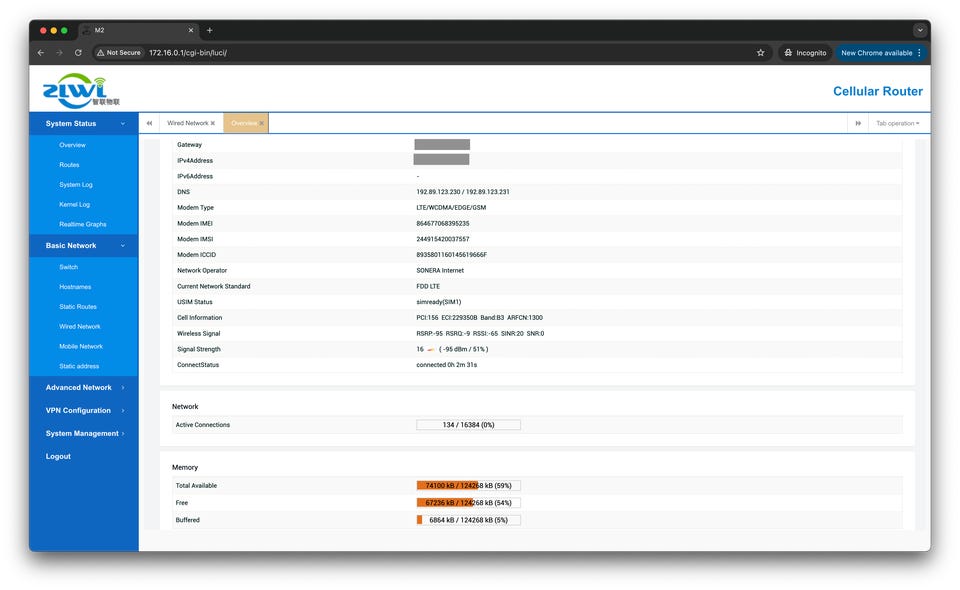Expand the Advanced Network section
The image size is (960, 590).
point(84,387)
